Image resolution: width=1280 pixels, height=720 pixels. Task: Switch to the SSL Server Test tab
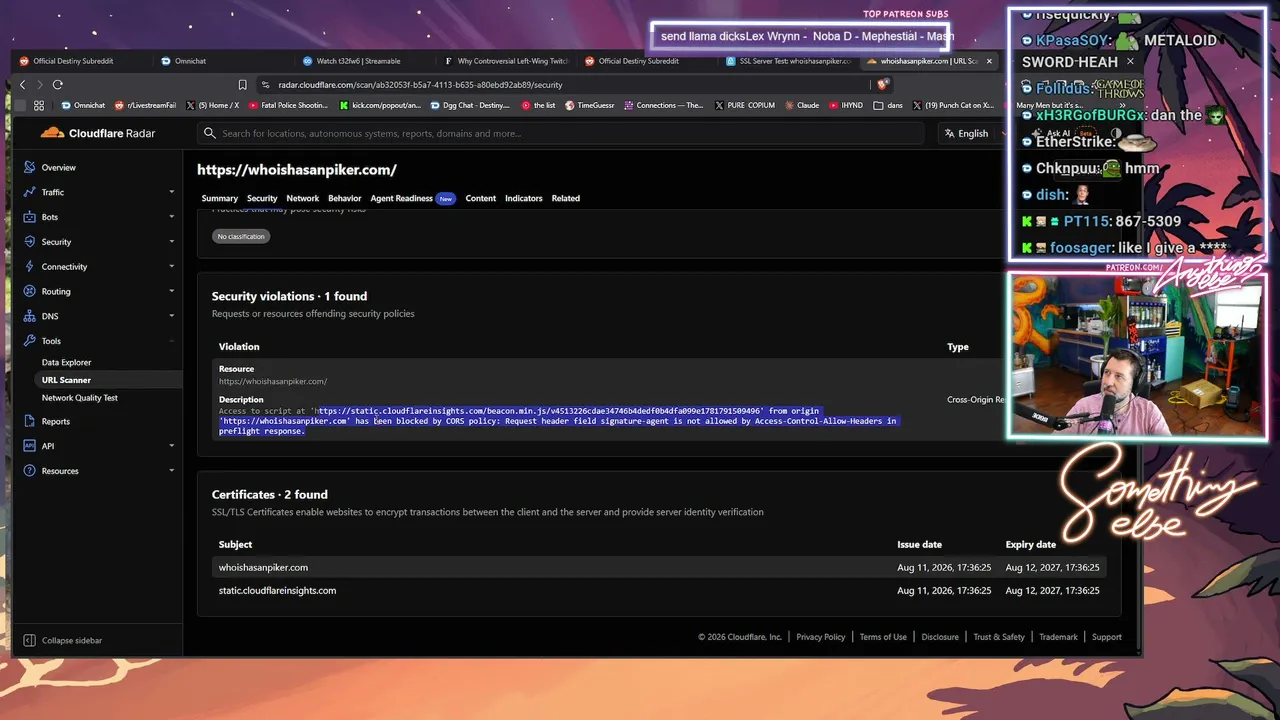[x=790, y=61]
